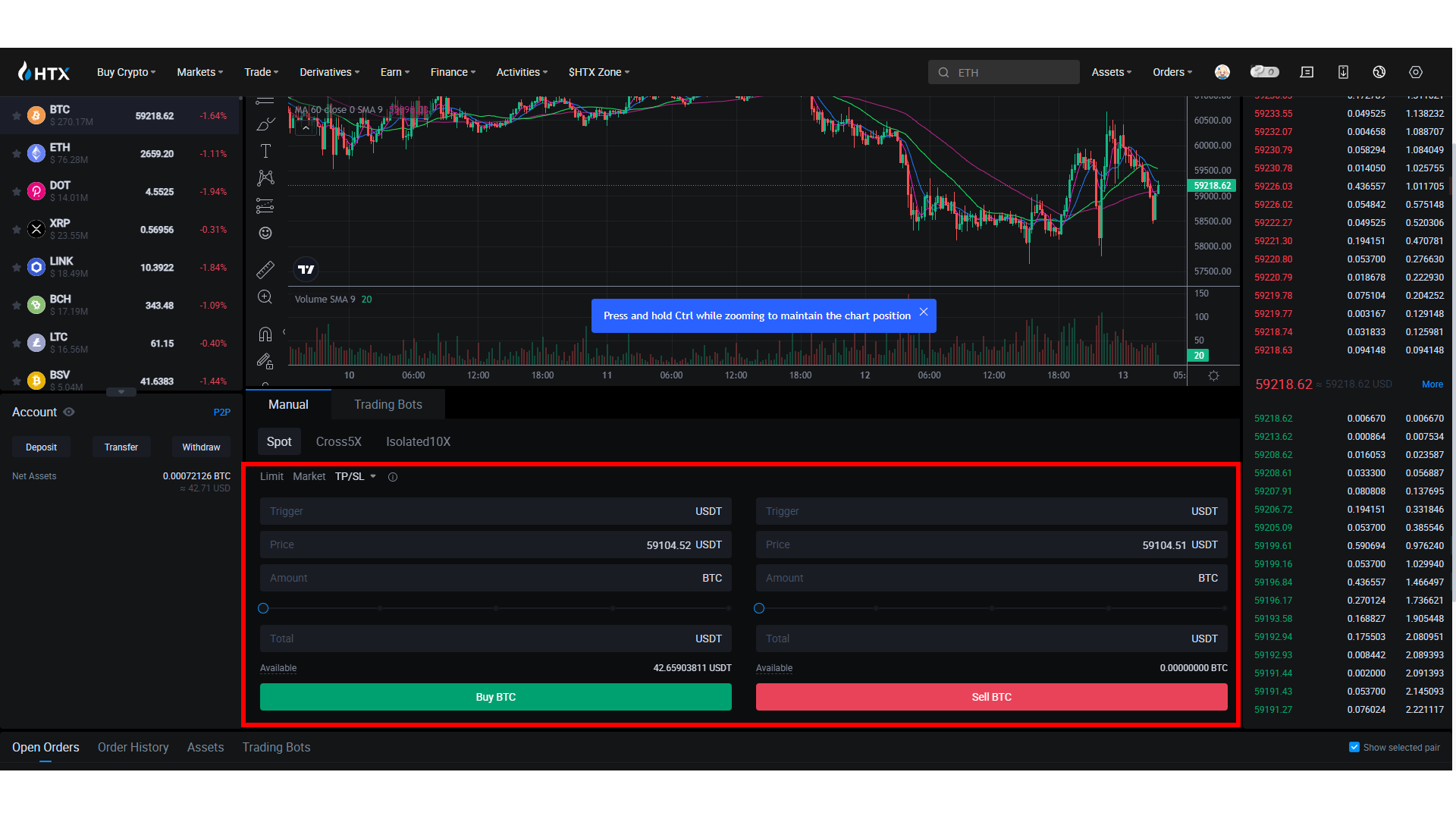1456x819 pixels.
Task: Click the TP/SL info icon
Action: 393,477
